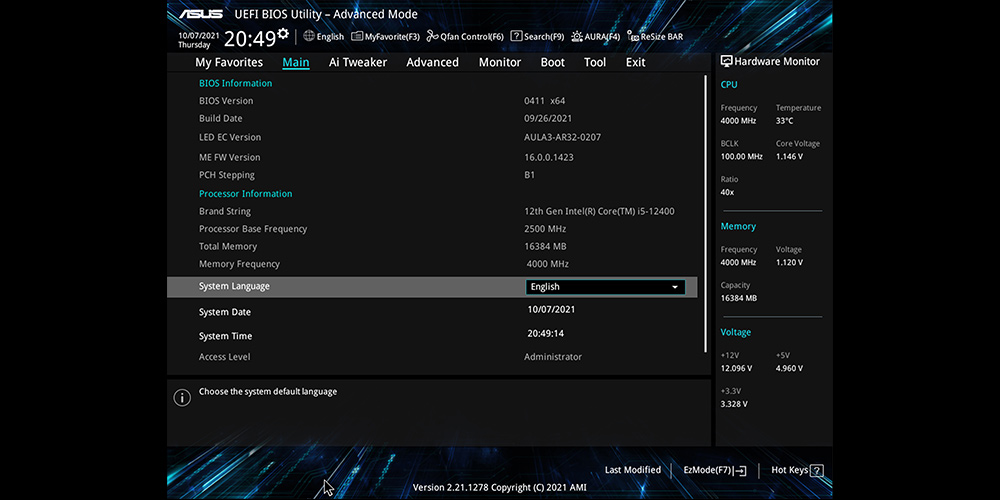This screenshot has width=1000, height=500.
Task: Select the Boot tab
Action: [552, 62]
